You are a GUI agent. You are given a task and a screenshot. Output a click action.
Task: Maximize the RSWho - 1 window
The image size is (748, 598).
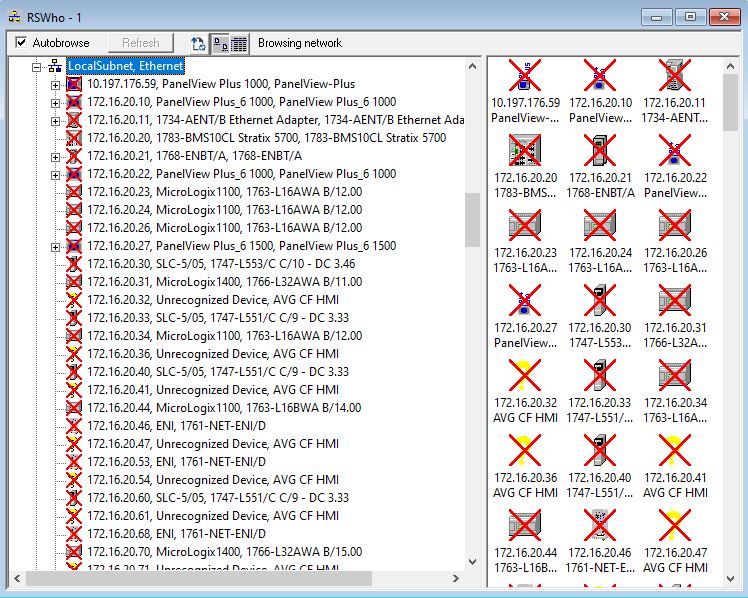pyautogui.click(x=690, y=17)
